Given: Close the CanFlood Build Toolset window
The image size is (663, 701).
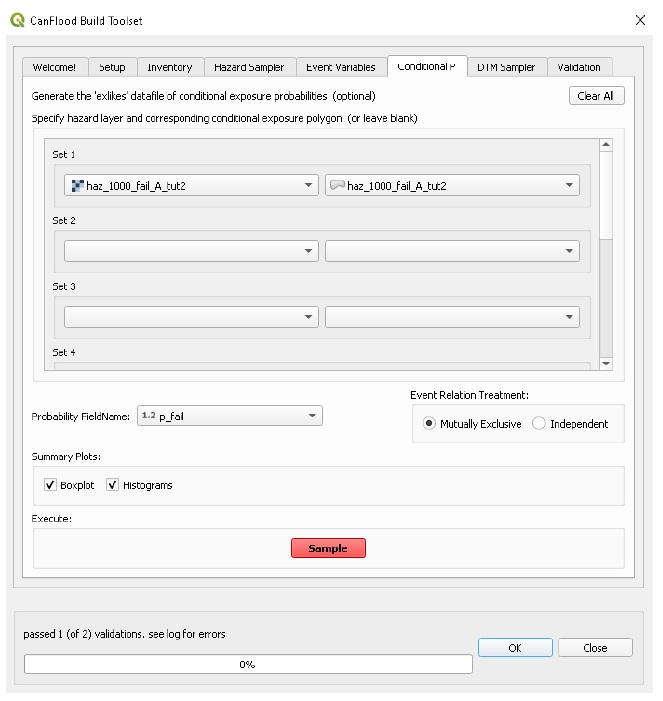Looking at the screenshot, I should click(640, 20).
